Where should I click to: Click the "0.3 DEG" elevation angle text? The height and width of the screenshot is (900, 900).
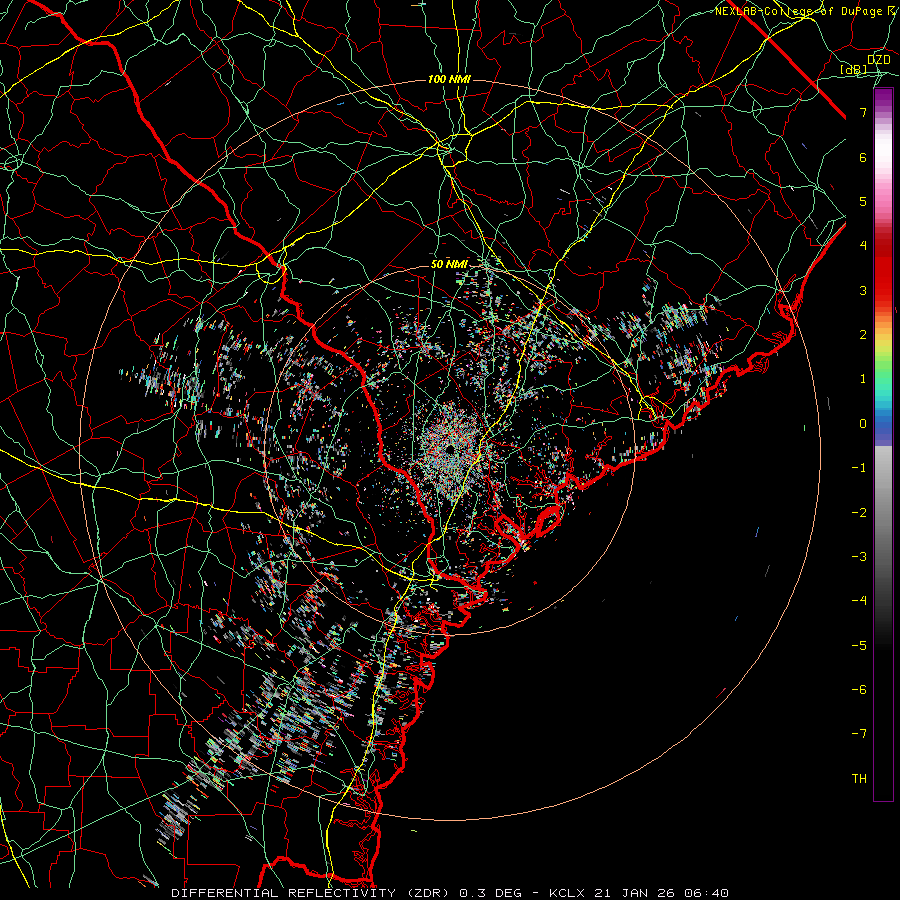(x=491, y=893)
